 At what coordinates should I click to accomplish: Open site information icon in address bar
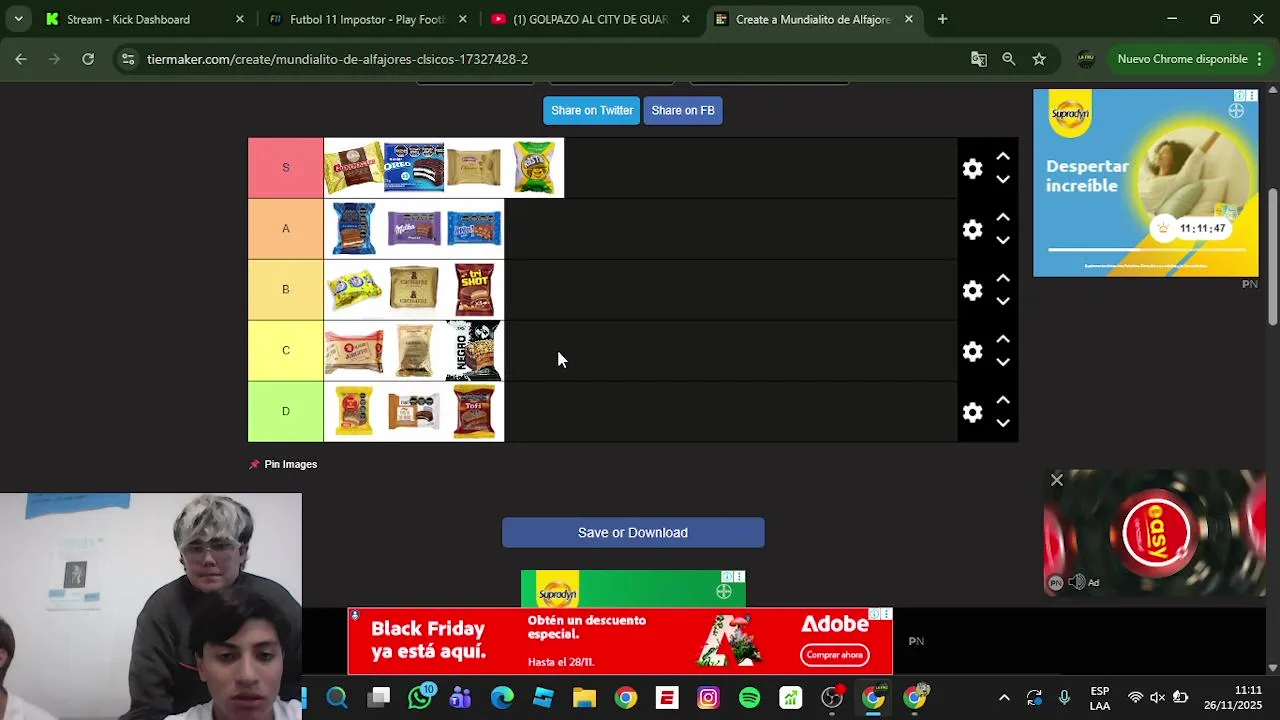(127, 59)
